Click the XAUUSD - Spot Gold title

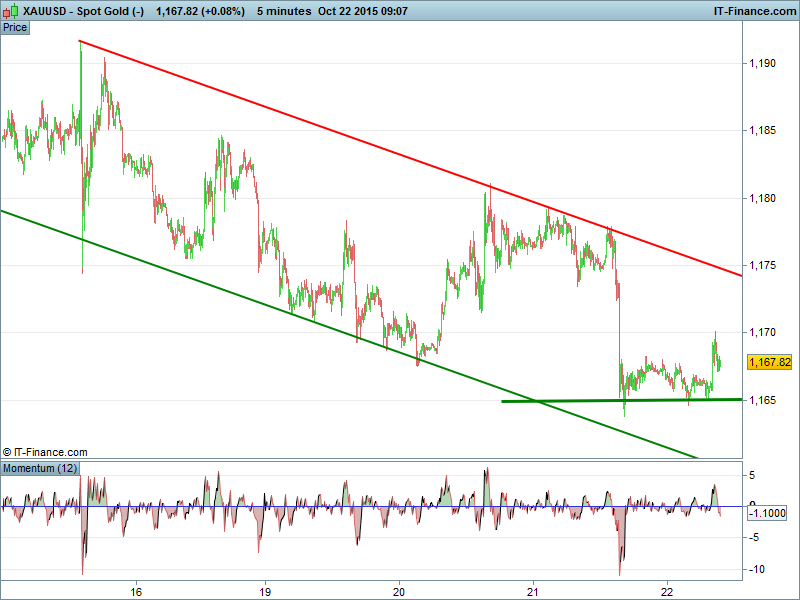(x=76, y=10)
